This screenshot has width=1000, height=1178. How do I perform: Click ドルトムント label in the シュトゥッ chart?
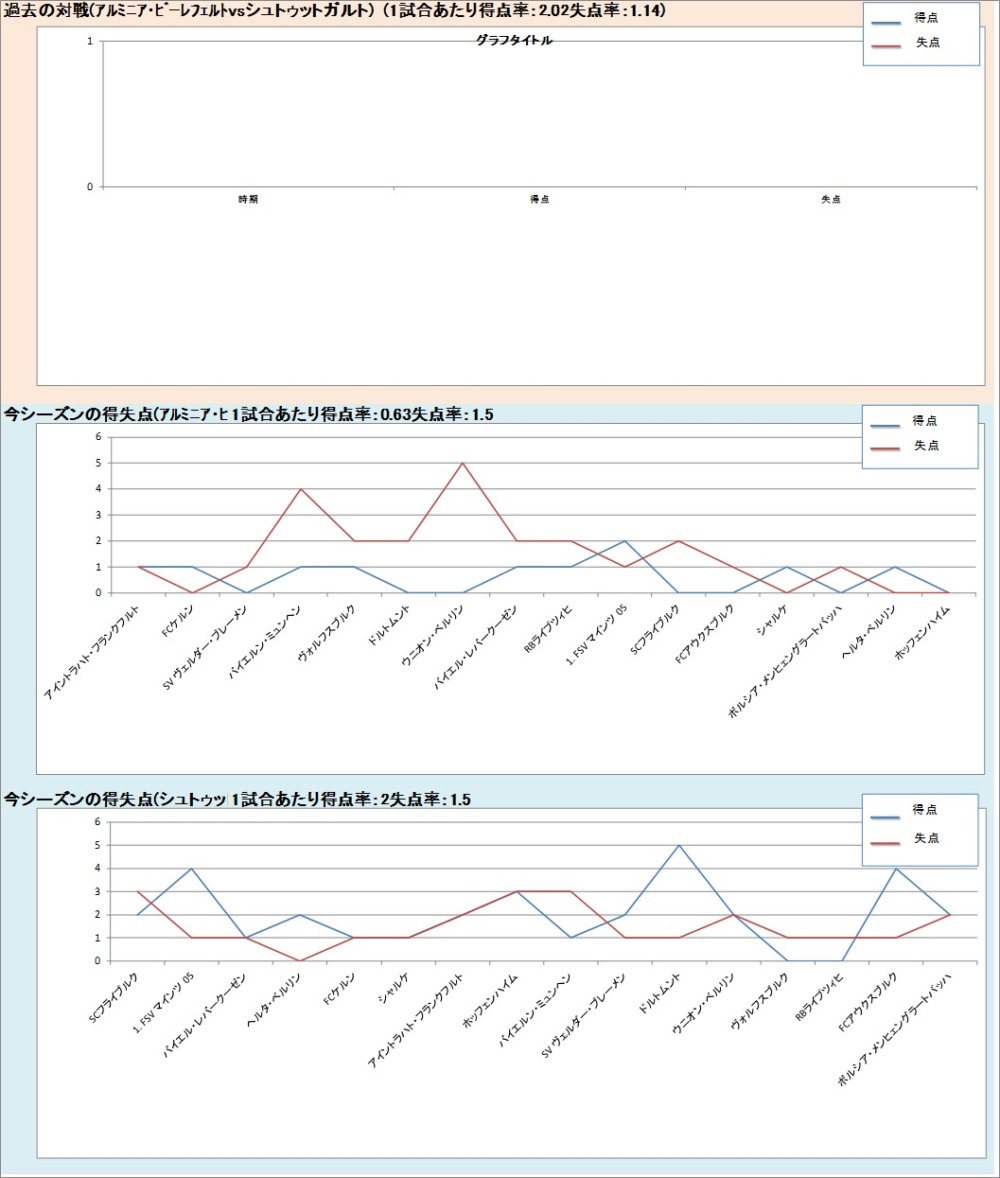(x=660, y=993)
